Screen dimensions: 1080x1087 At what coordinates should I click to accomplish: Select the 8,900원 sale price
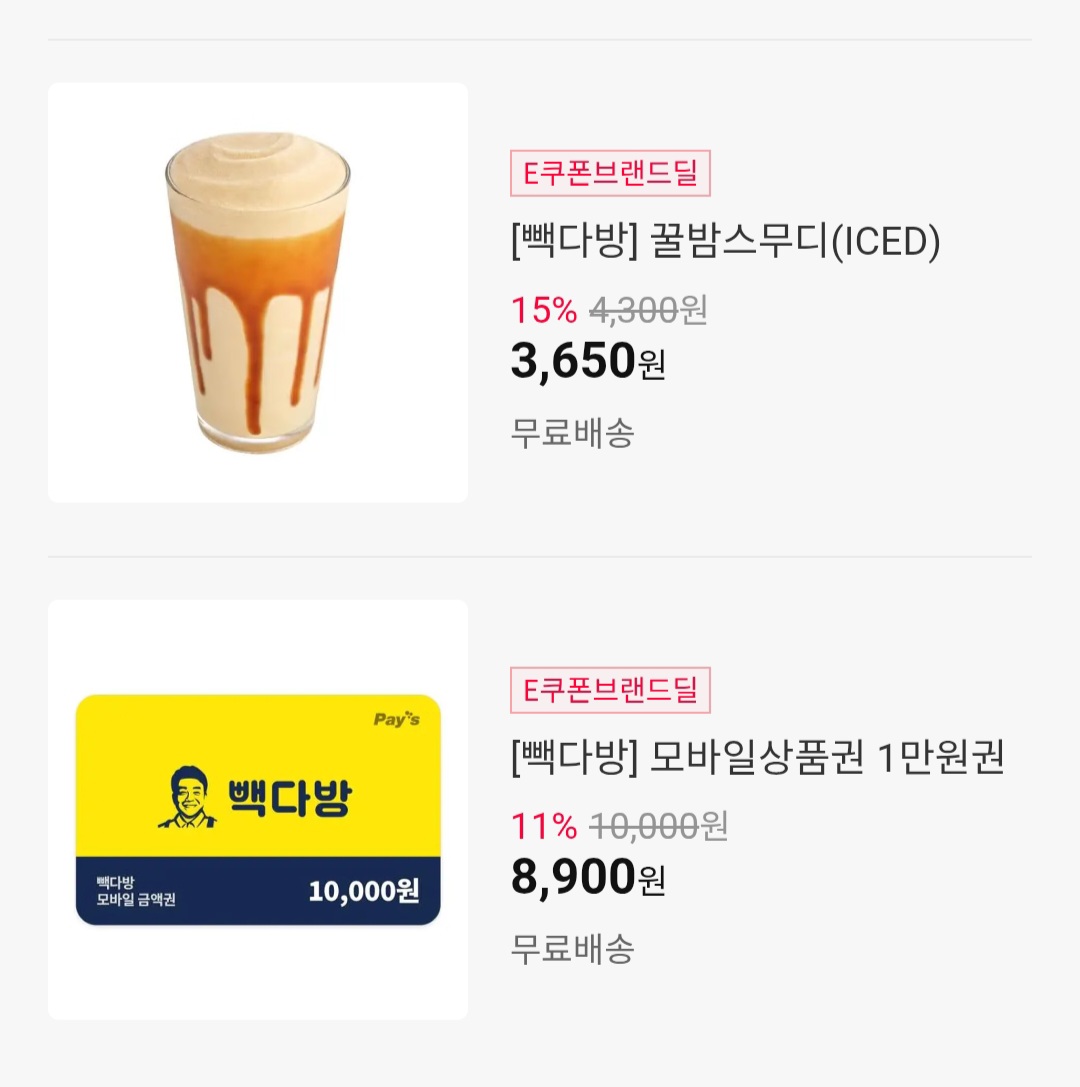(588, 877)
